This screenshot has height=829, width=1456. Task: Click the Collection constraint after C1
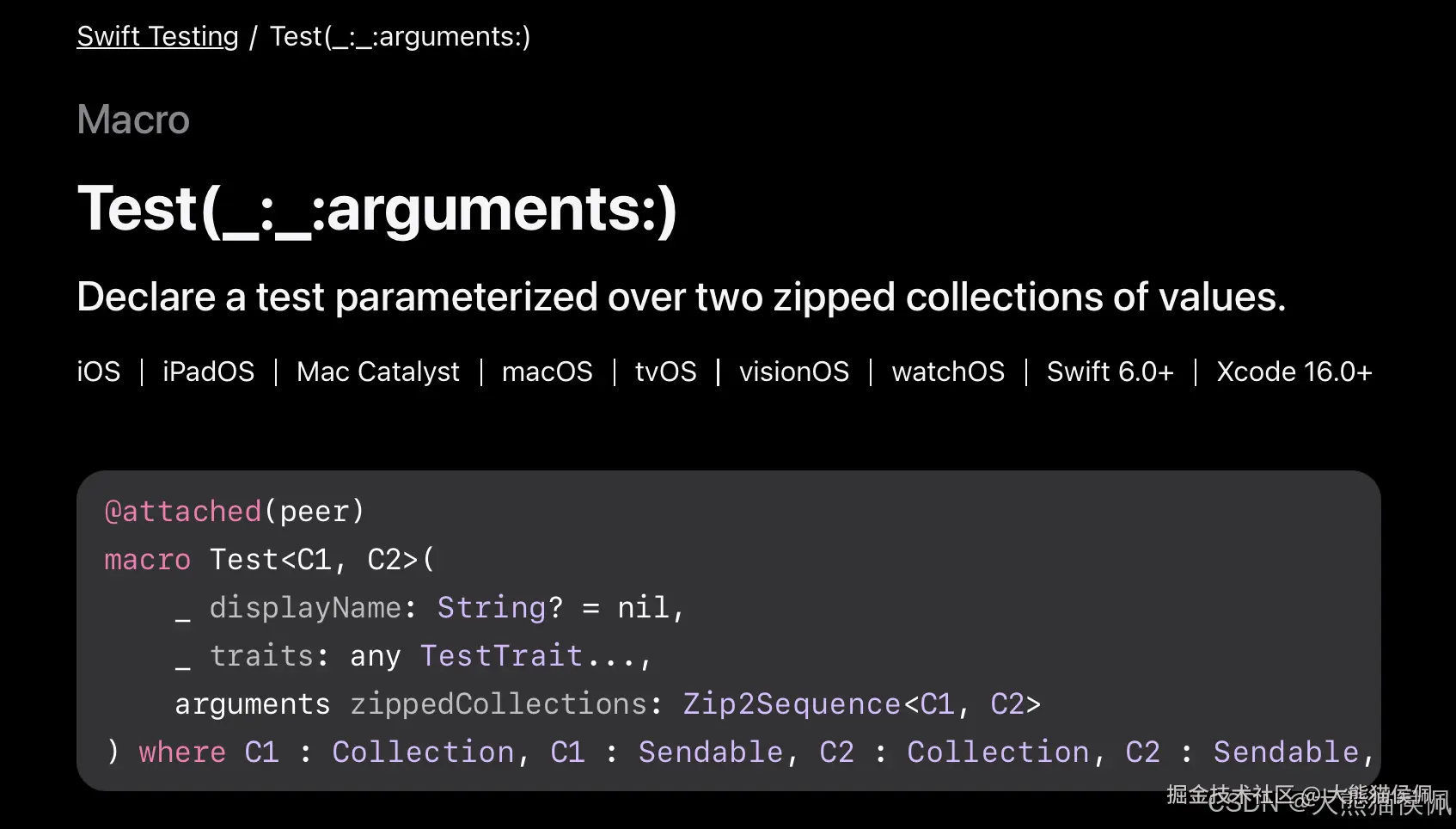[423, 752]
